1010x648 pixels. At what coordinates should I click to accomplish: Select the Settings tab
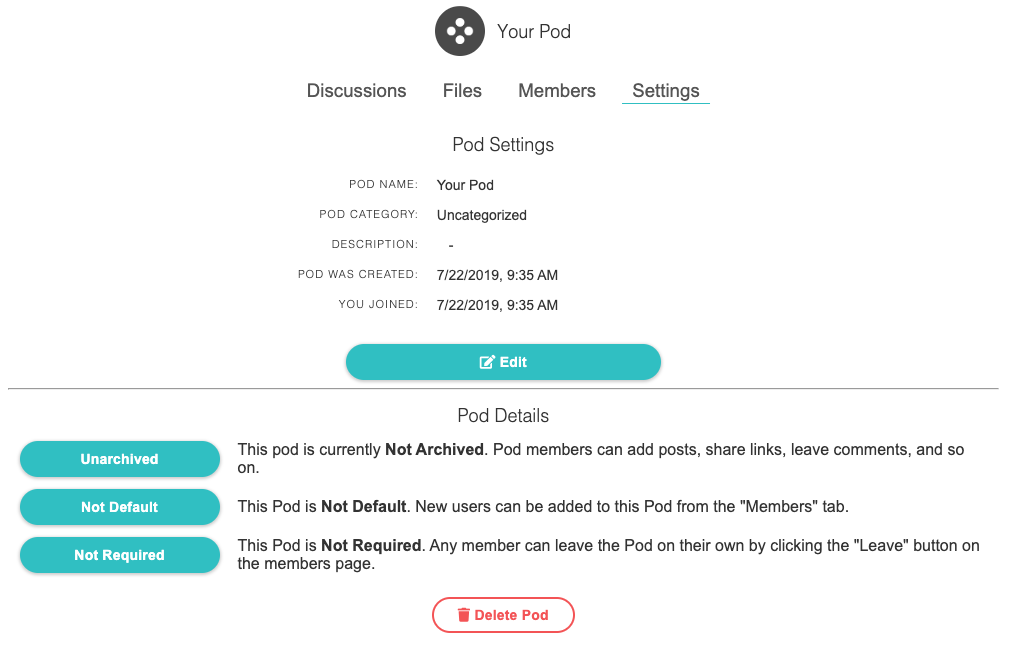666,91
